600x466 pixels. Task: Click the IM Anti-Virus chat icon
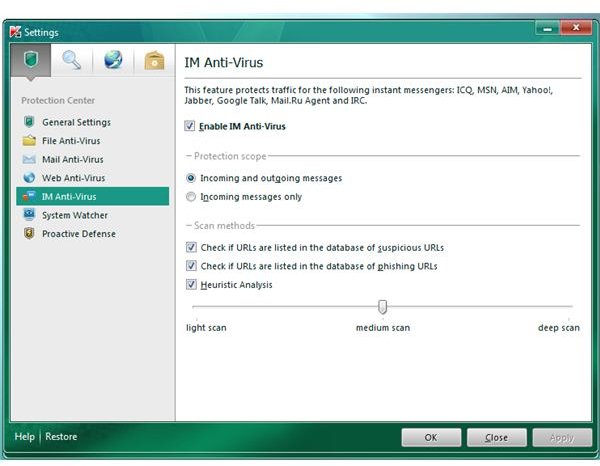[29, 196]
